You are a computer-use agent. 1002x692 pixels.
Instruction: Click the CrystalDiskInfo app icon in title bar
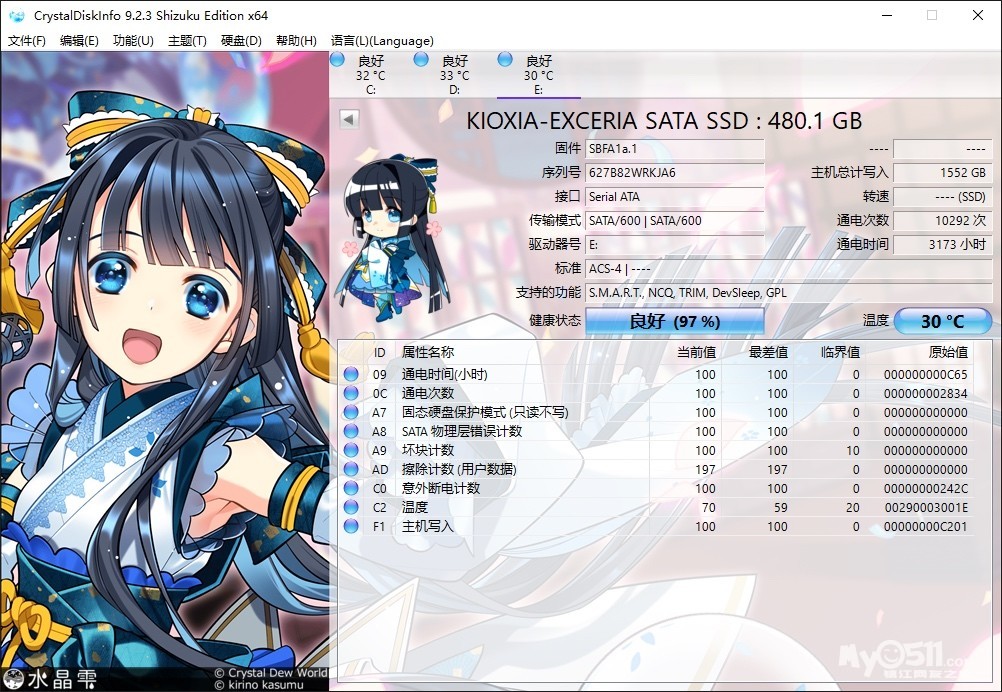tap(17, 15)
